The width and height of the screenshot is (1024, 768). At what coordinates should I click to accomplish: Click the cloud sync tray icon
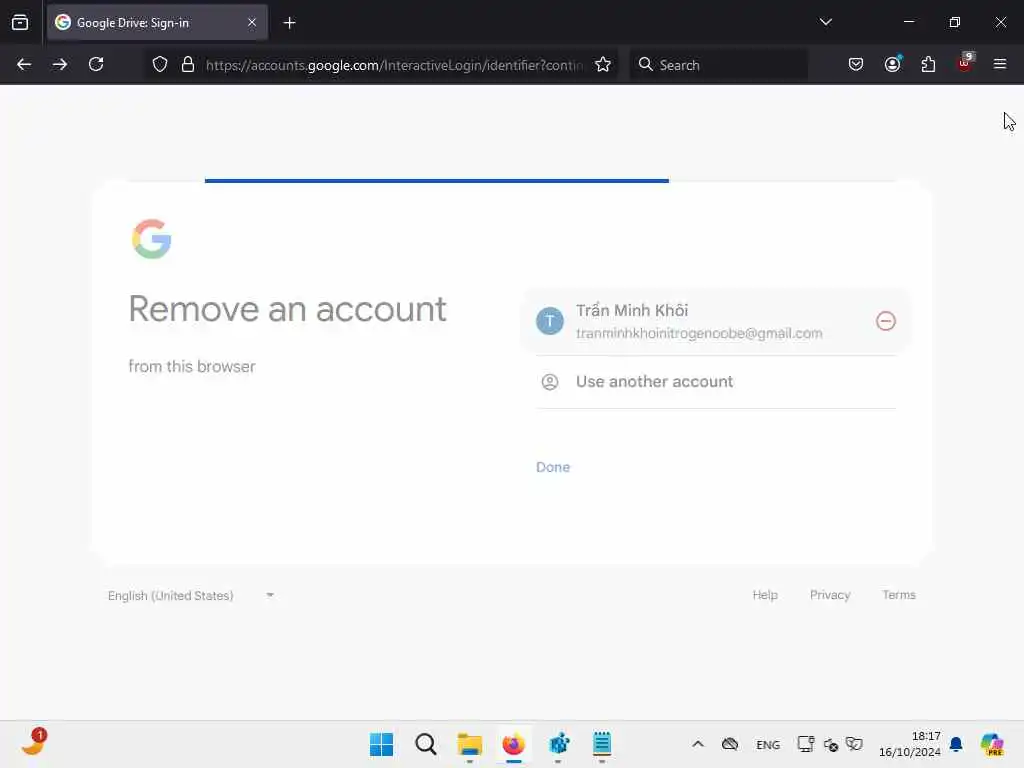[729, 744]
